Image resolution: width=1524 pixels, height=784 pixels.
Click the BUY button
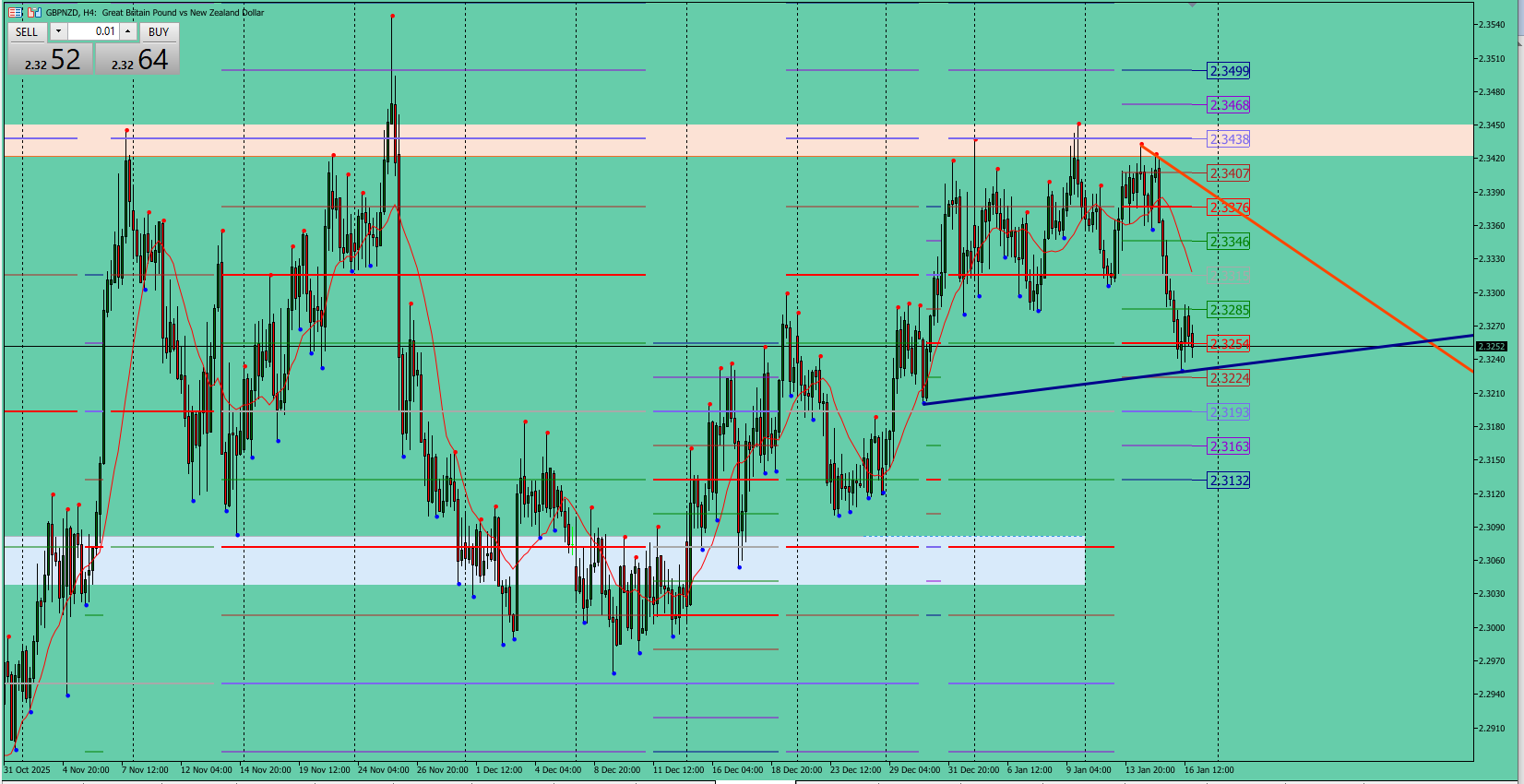[x=159, y=31]
